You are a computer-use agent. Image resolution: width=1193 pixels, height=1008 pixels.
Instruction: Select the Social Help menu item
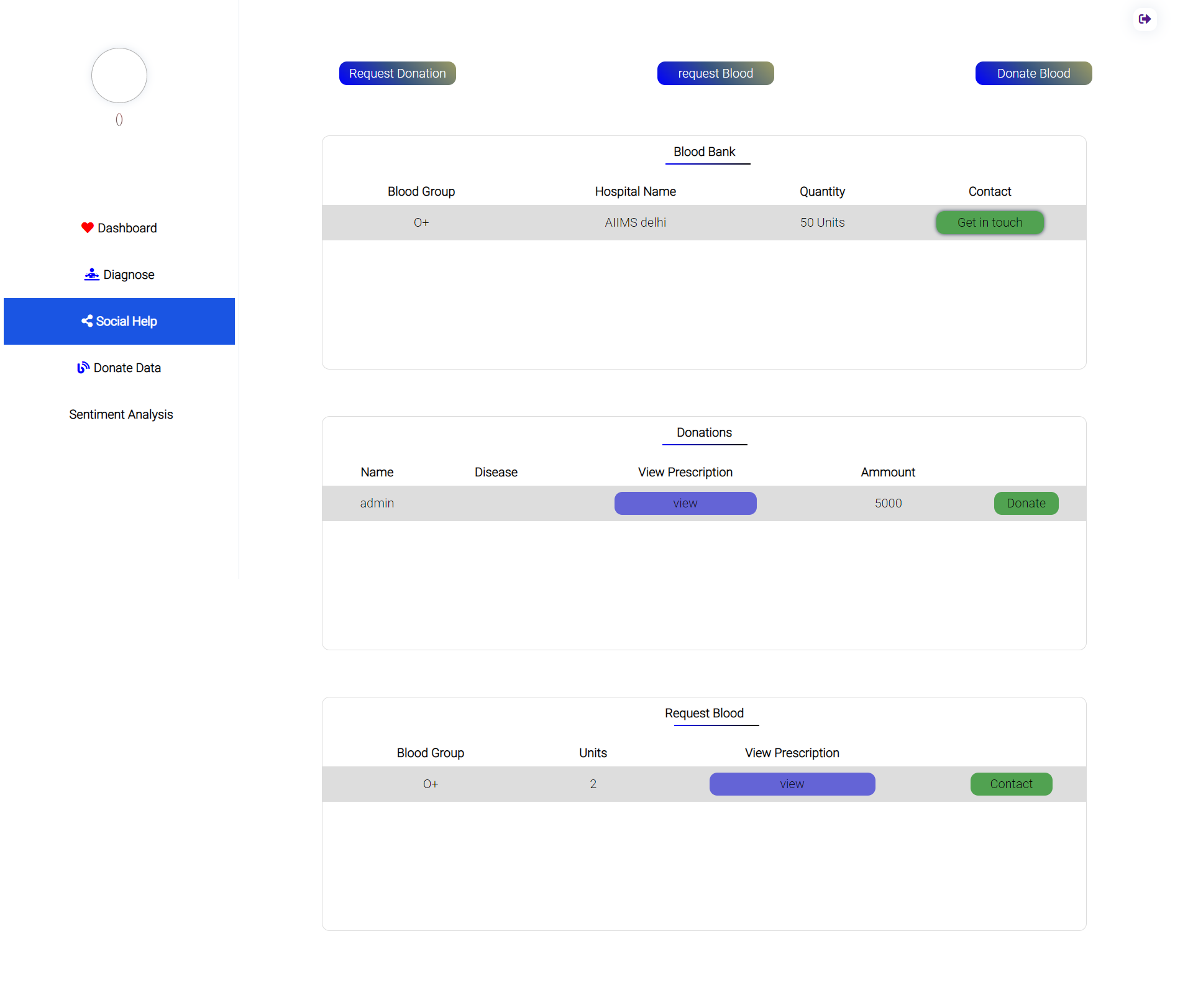tap(126, 321)
